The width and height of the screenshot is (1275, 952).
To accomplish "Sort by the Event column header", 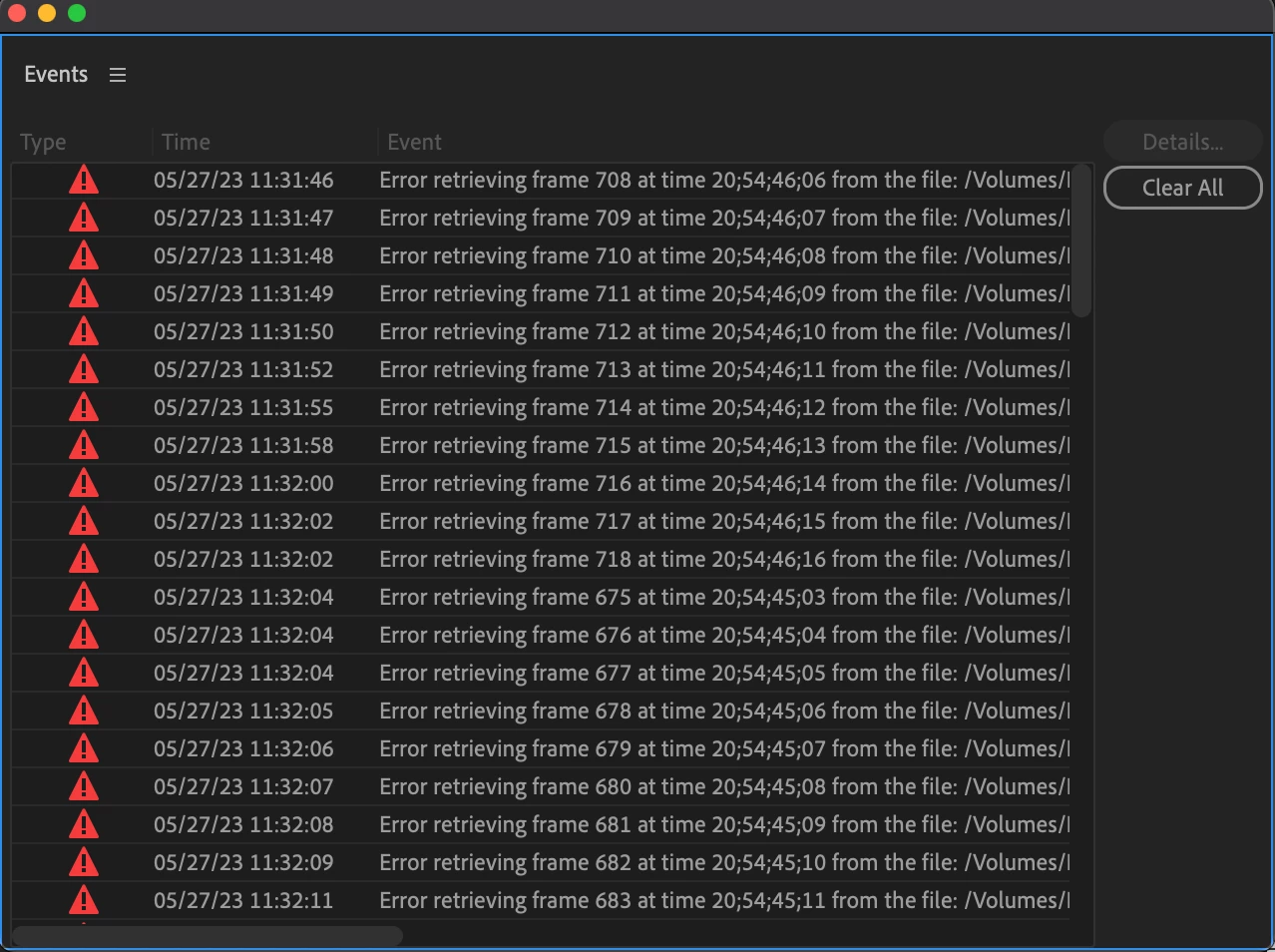I will pyautogui.click(x=414, y=142).
